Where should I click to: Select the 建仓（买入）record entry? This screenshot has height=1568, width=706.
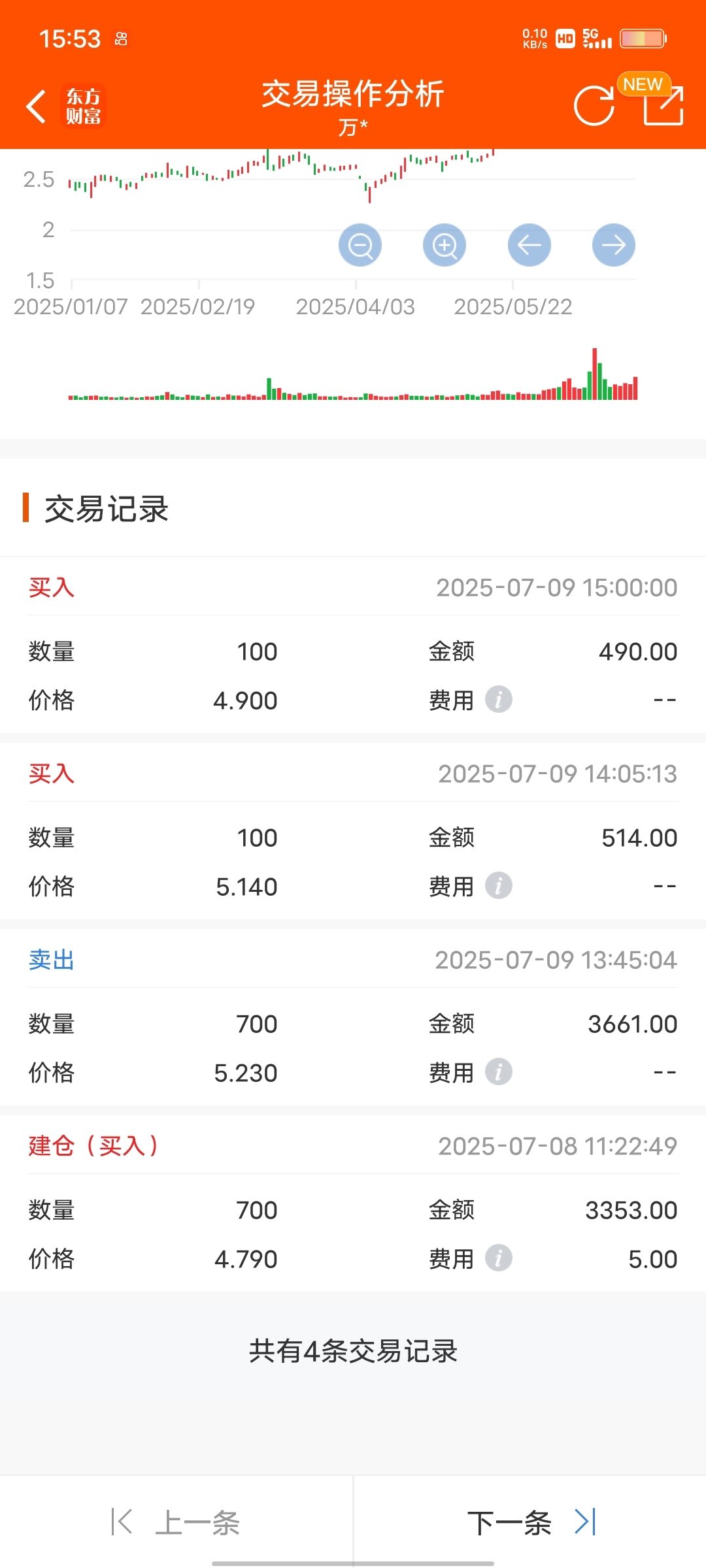click(x=353, y=1203)
